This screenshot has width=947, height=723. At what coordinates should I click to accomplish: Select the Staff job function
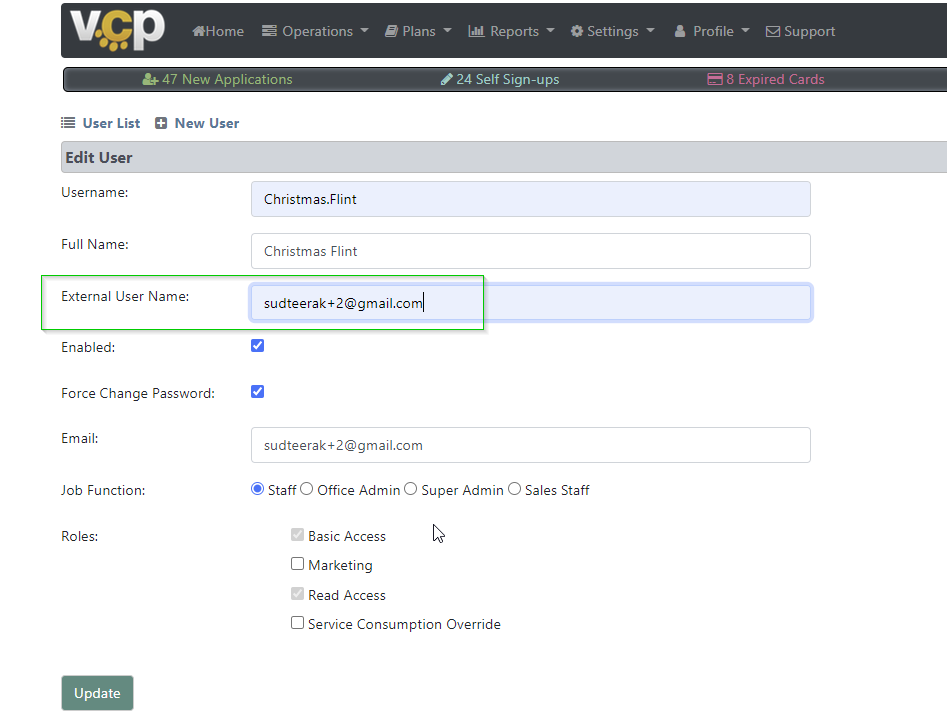pyautogui.click(x=257, y=489)
